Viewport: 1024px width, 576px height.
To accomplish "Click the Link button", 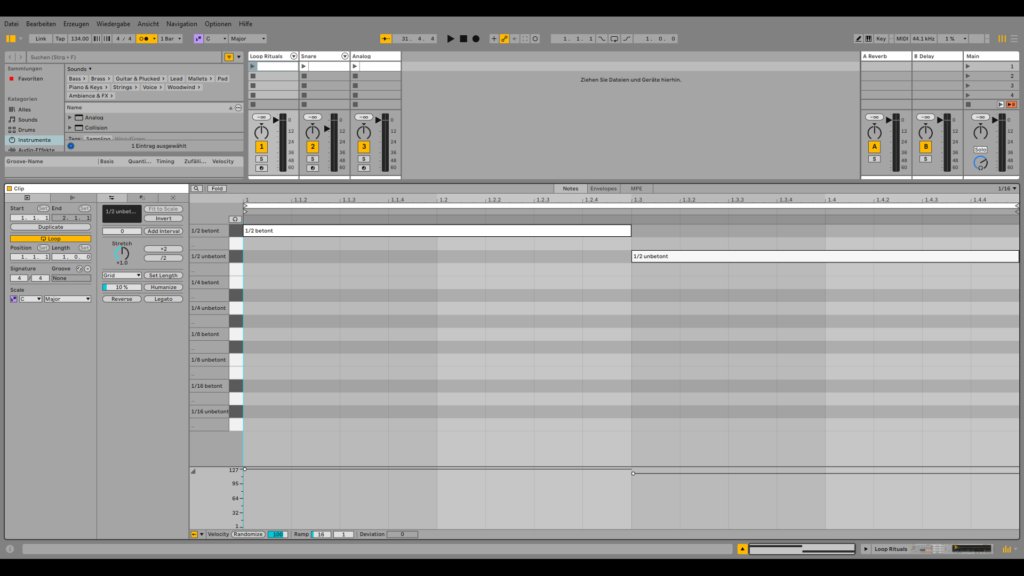I will [40, 39].
